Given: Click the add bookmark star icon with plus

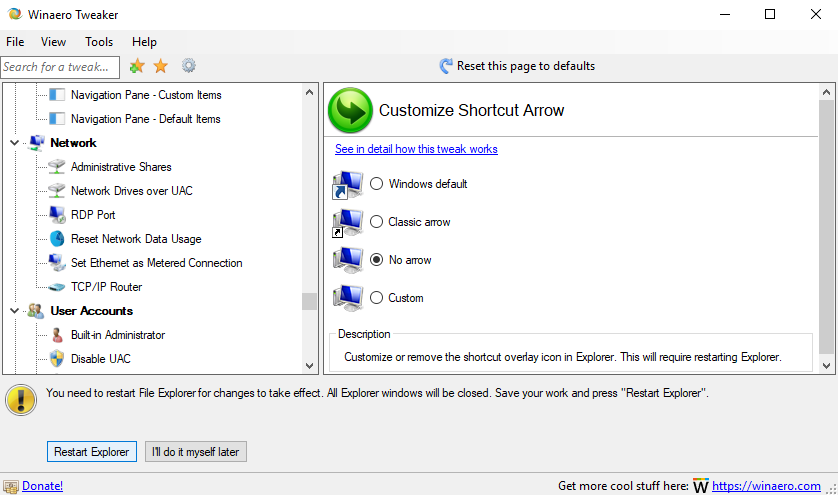Looking at the screenshot, I should pyautogui.click(x=137, y=66).
